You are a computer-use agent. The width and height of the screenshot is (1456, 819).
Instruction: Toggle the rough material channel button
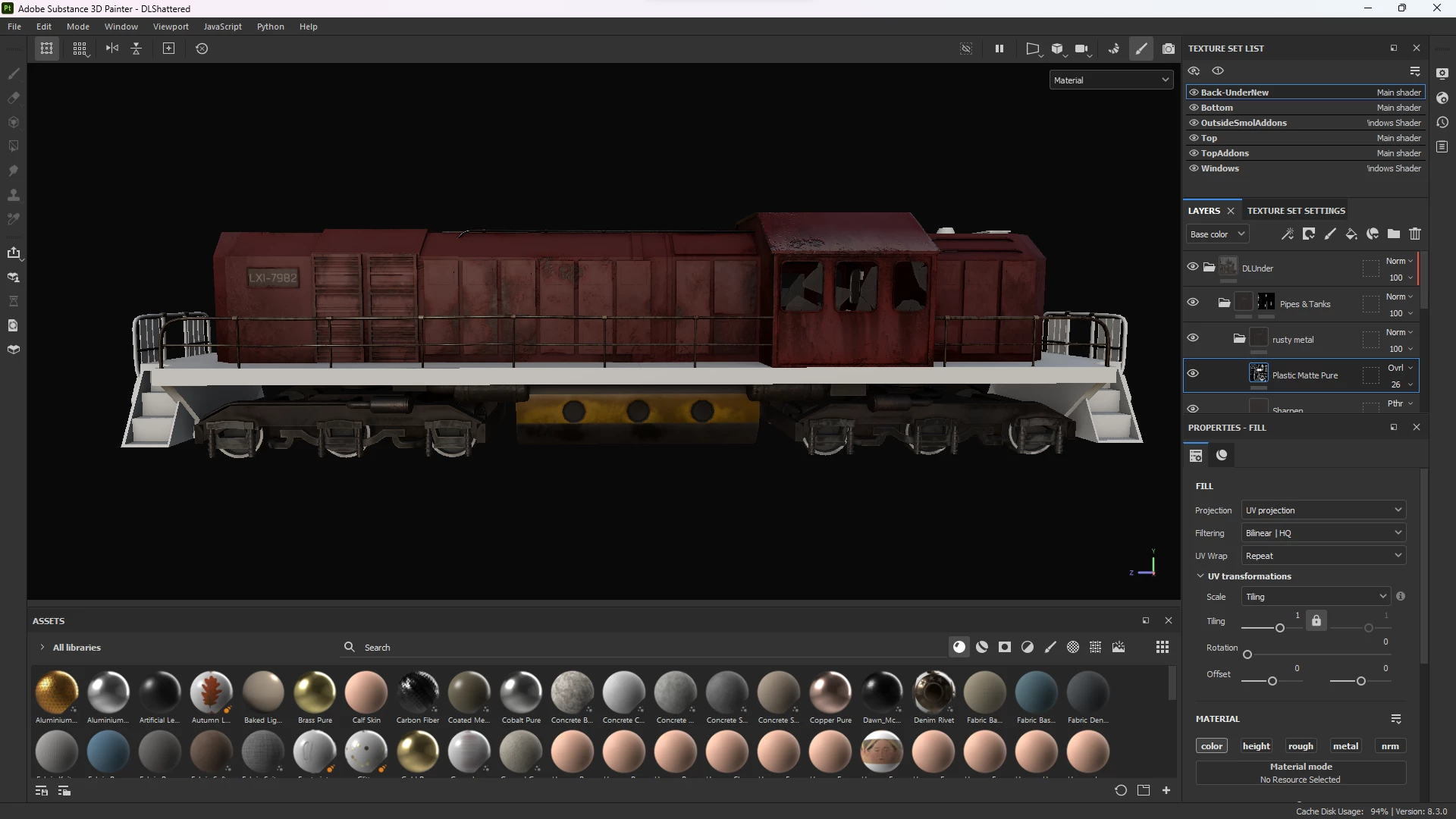1301,746
